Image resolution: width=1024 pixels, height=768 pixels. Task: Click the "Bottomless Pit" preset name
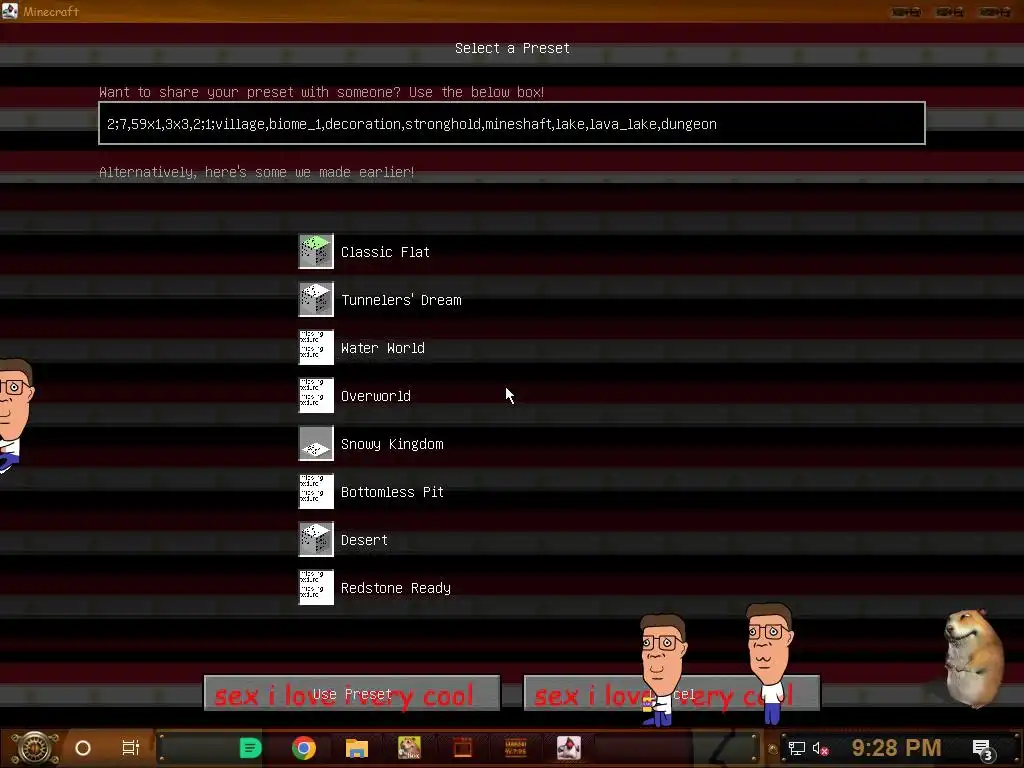[392, 492]
